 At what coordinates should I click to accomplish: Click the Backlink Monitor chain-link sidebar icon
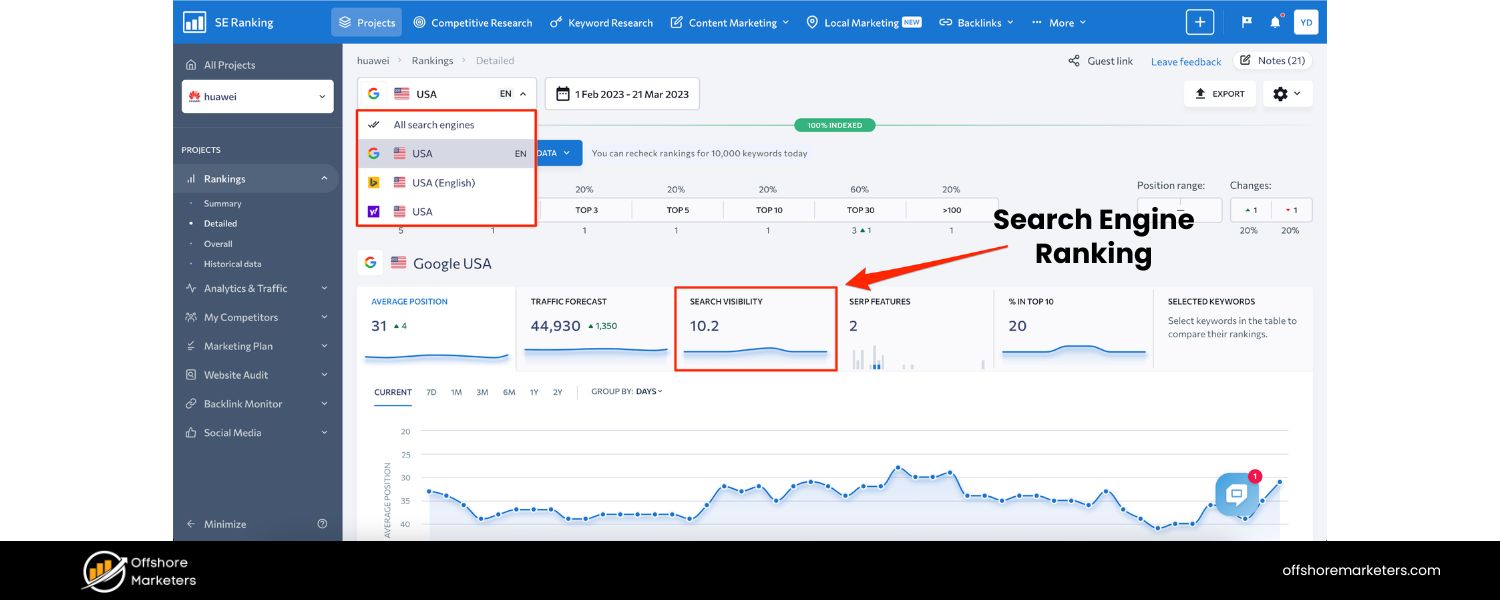pos(189,403)
